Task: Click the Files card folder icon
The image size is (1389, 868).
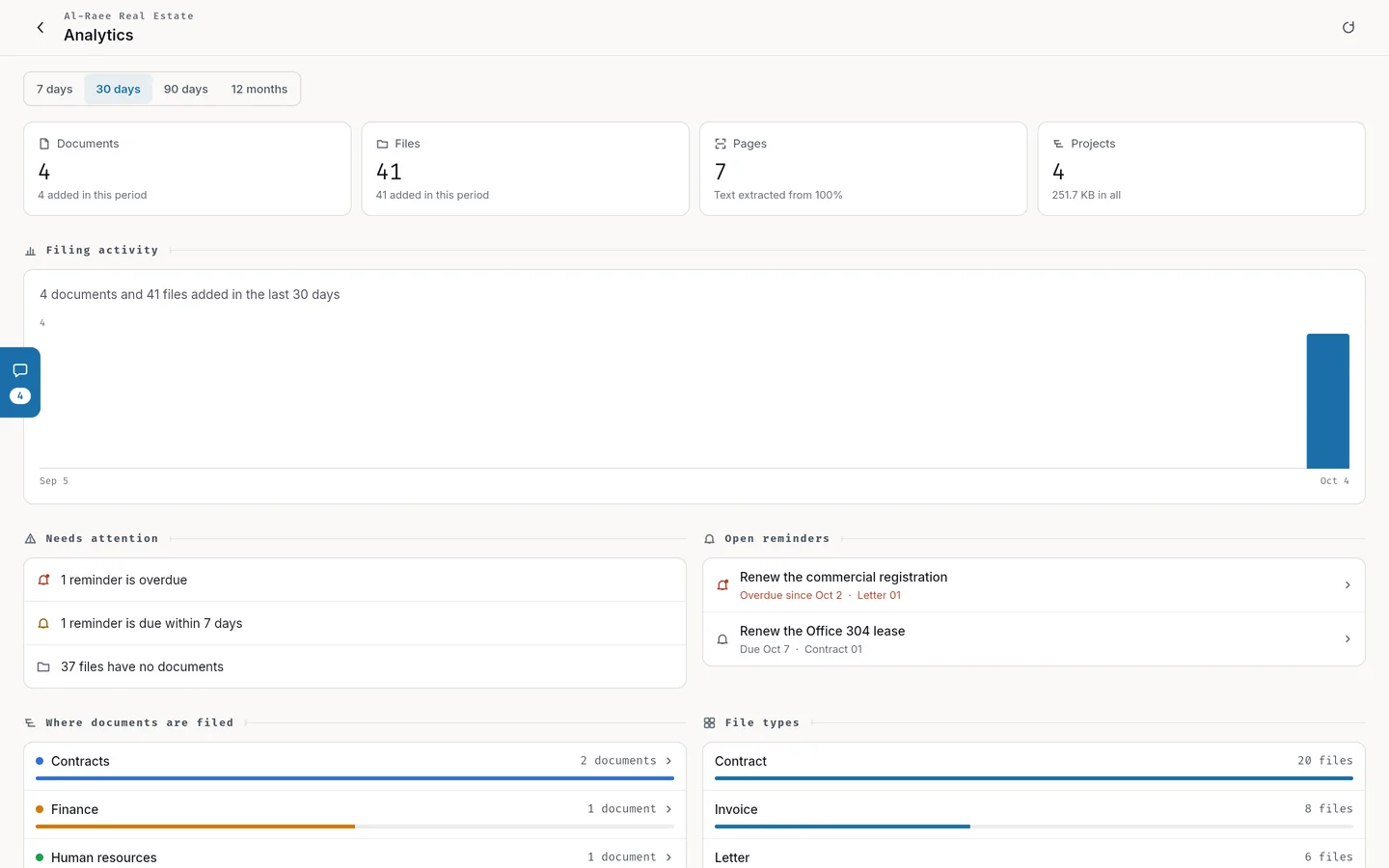Action: point(382,144)
